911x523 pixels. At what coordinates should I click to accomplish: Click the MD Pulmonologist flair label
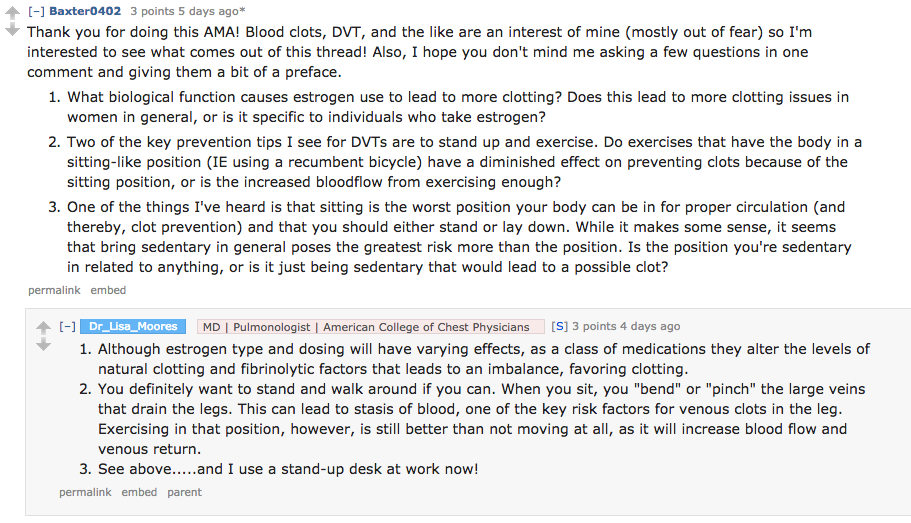[x=366, y=327]
